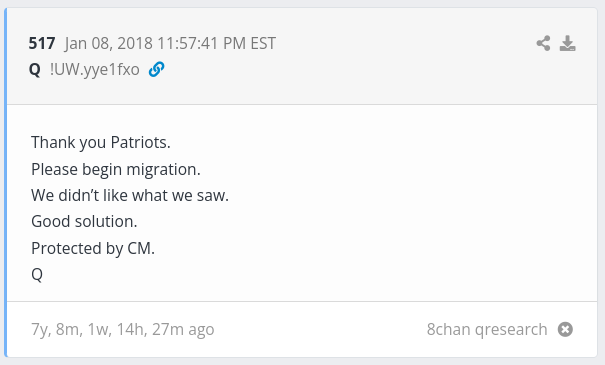Click the blue left border of the post card
This screenshot has height=365, width=605.
(x=5, y=182)
